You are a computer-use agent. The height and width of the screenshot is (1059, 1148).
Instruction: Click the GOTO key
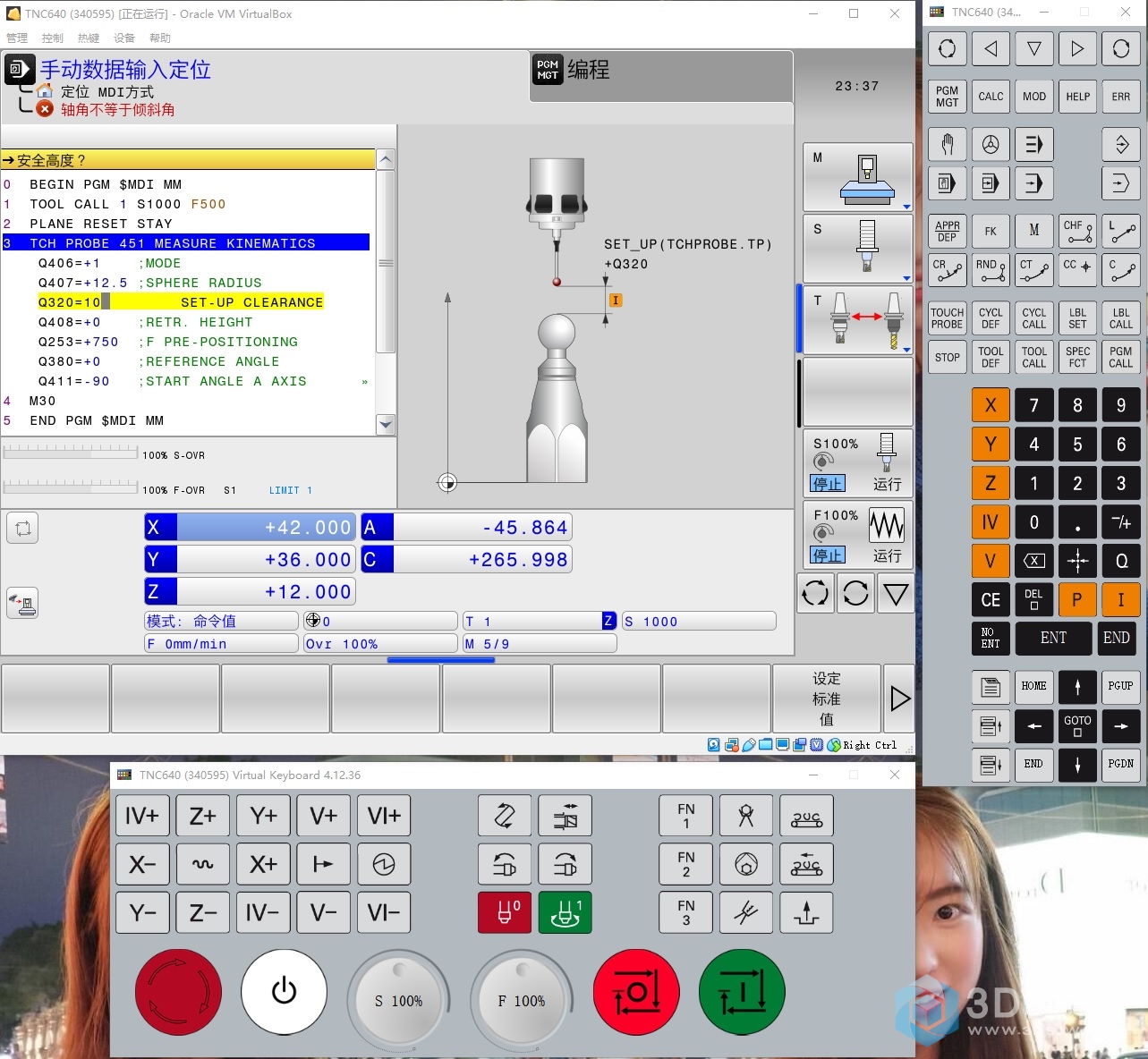tap(1077, 725)
